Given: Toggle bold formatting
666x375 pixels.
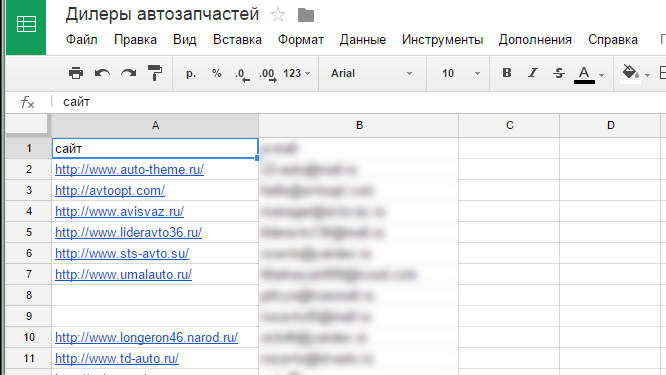Looking at the screenshot, I should tap(506, 73).
